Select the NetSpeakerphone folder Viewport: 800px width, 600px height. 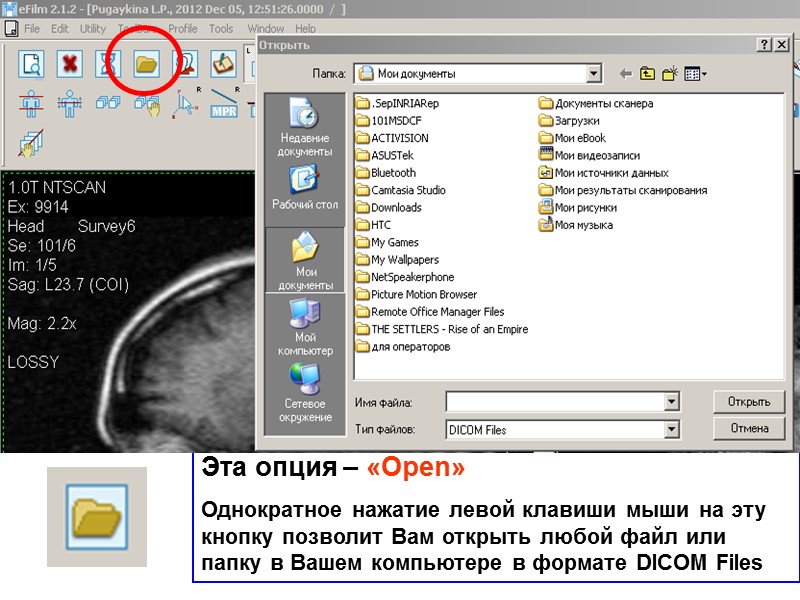[x=406, y=277]
